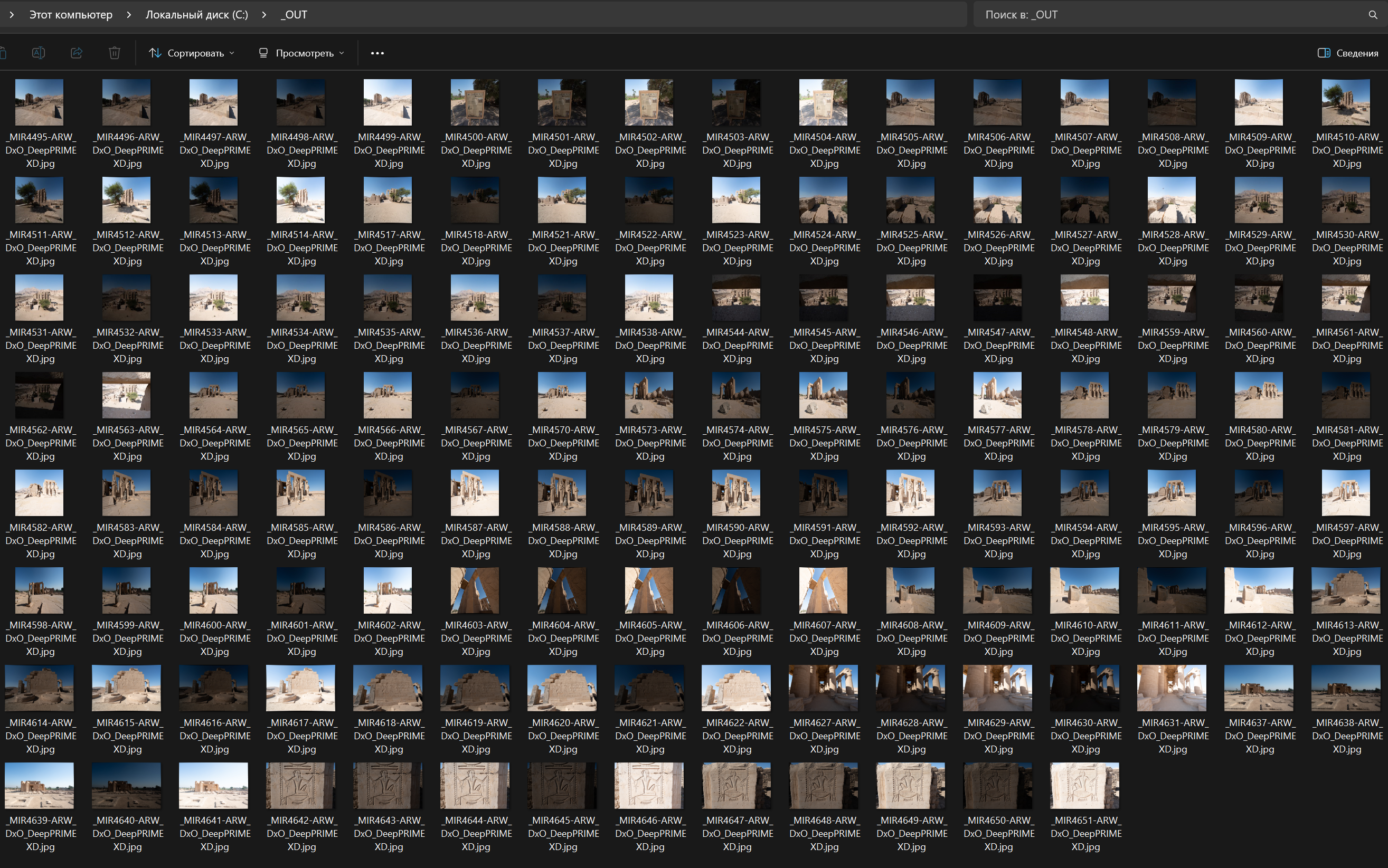Expand chevron after Локальный диск (C:)

tap(264, 15)
